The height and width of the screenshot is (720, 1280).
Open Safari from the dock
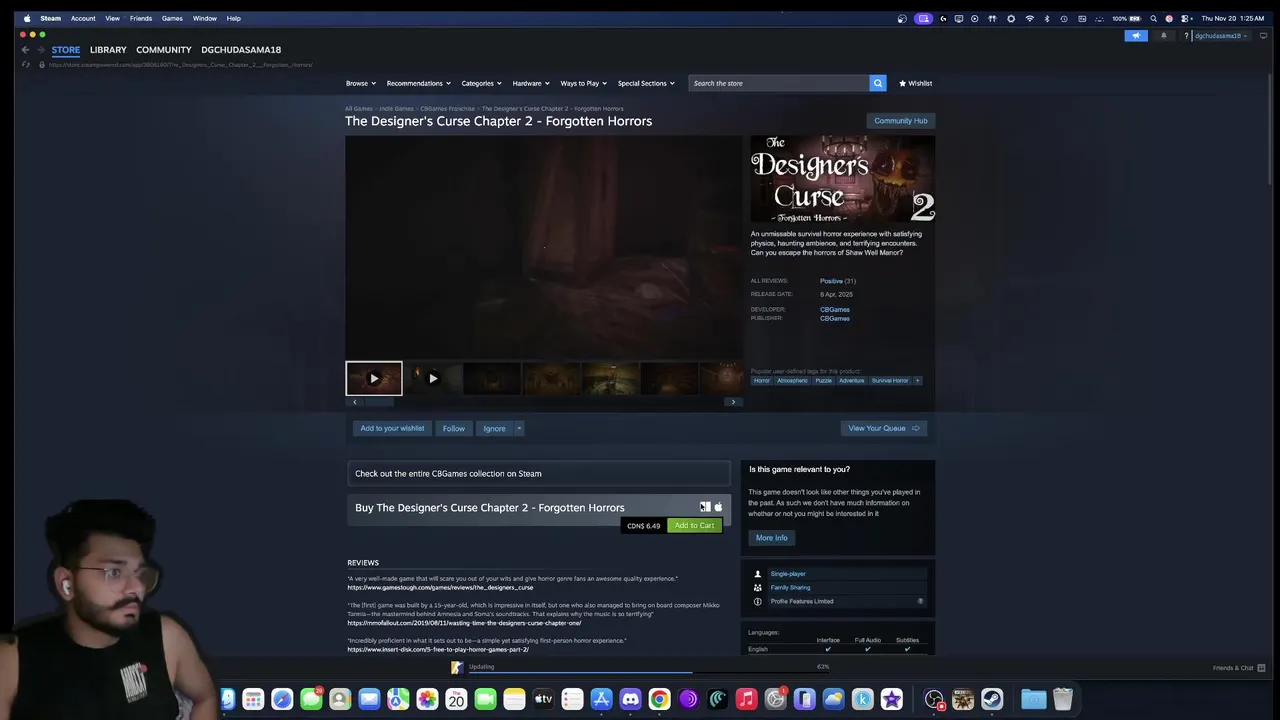pyautogui.click(x=282, y=699)
